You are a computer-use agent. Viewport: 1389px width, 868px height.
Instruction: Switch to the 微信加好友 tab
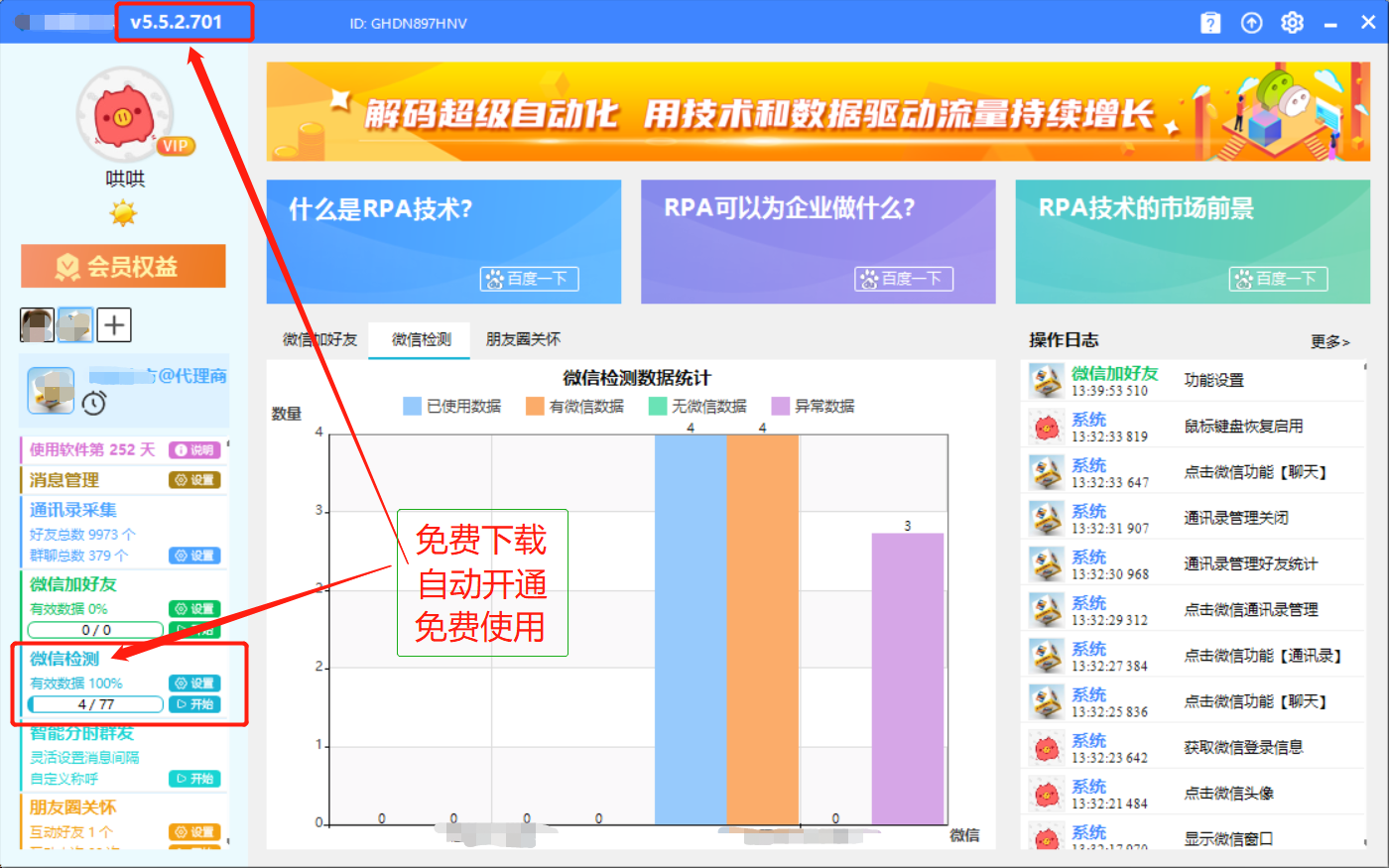tap(319, 339)
